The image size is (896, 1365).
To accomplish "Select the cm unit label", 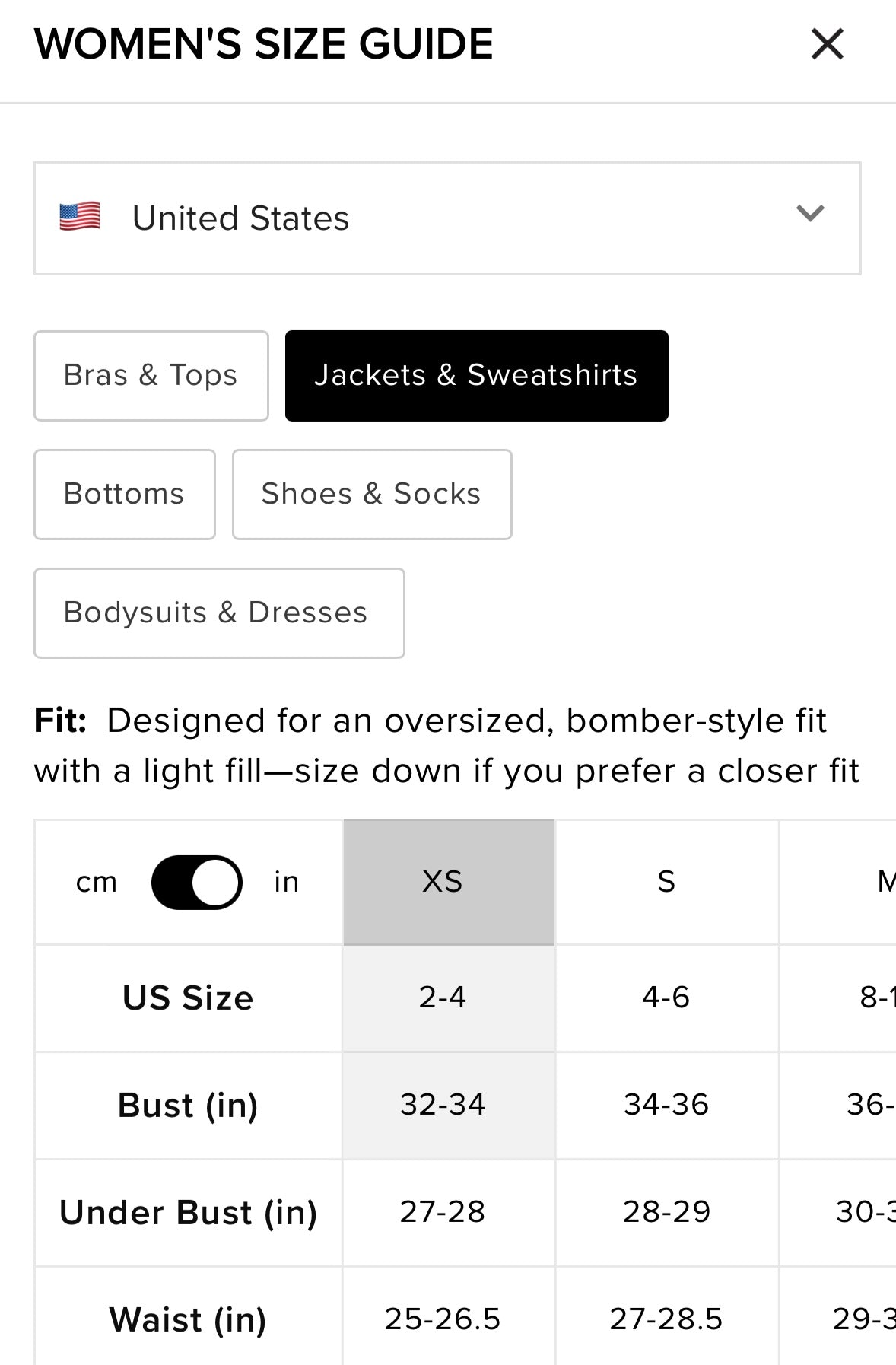I will pyautogui.click(x=97, y=882).
